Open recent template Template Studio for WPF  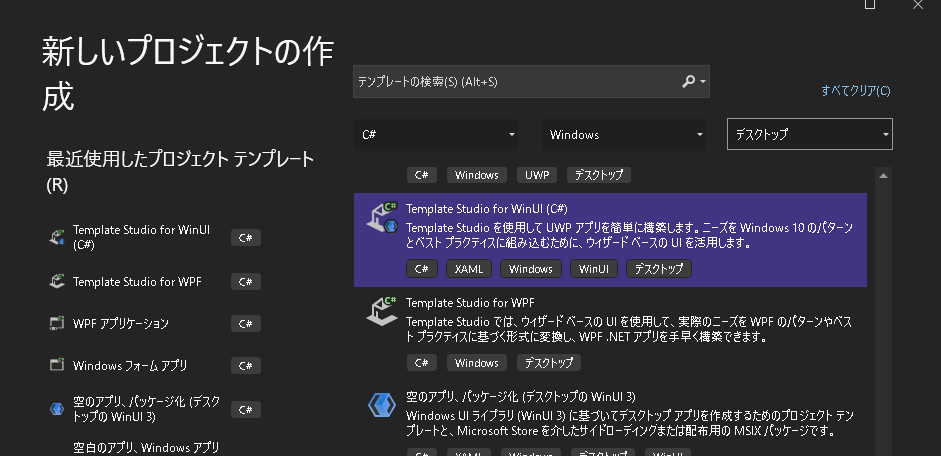154,281
